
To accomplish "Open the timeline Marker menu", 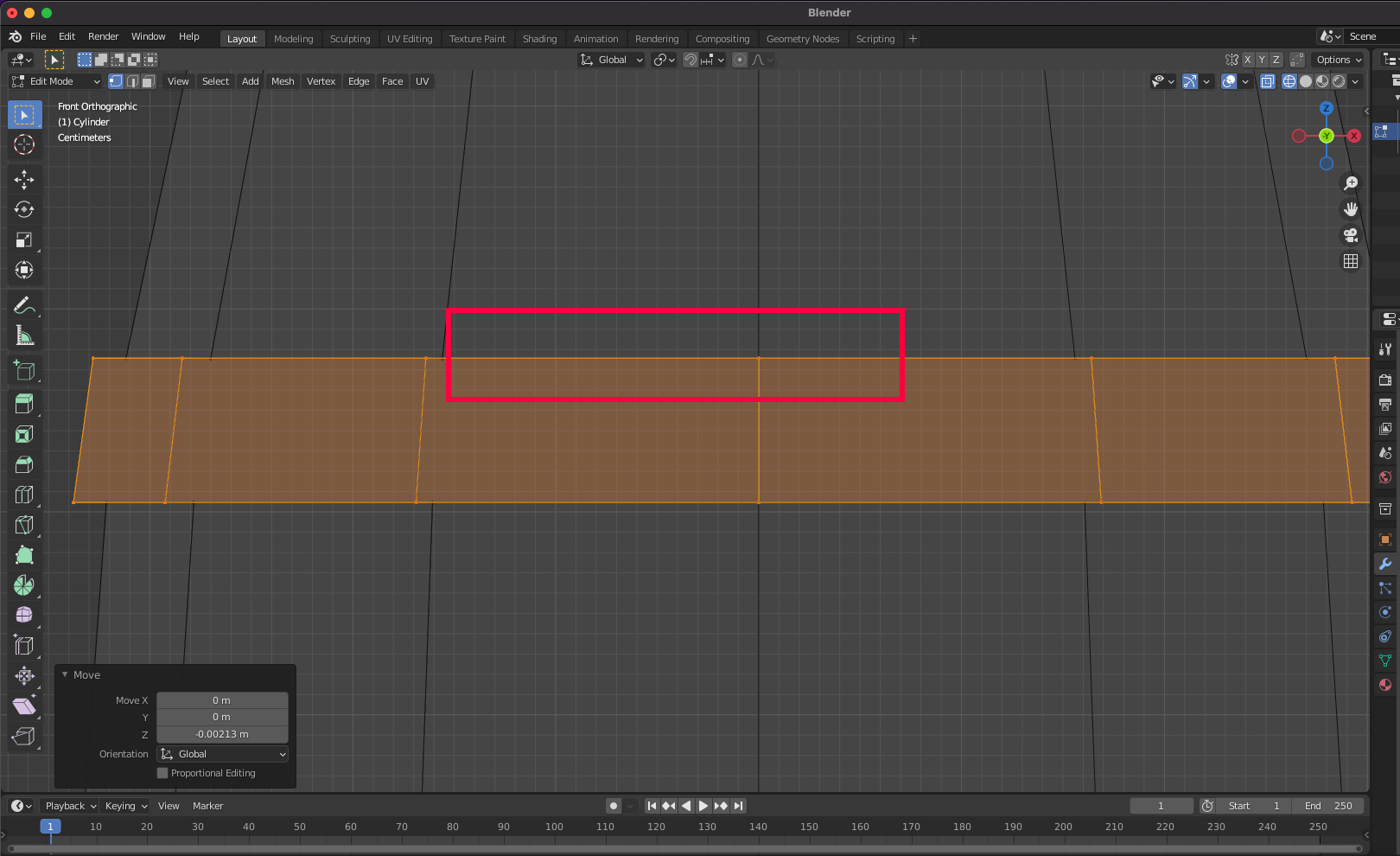I will coord(207,806).
